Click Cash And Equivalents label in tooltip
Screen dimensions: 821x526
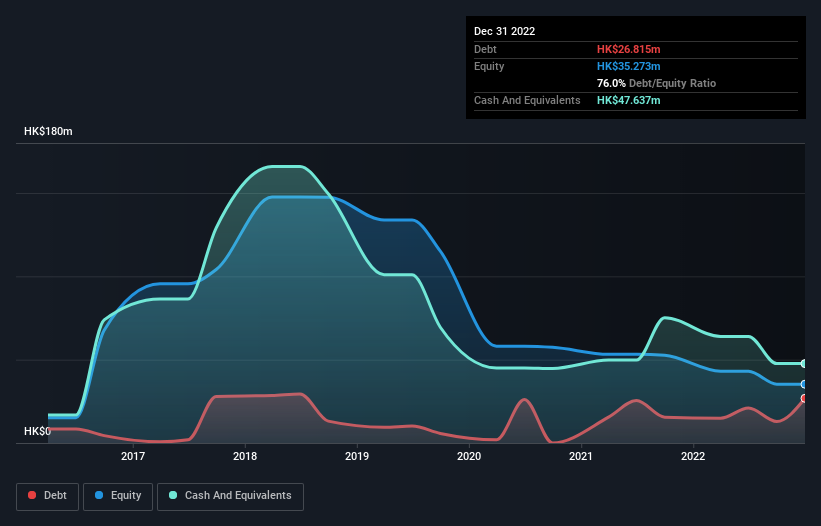pos(527,100)
